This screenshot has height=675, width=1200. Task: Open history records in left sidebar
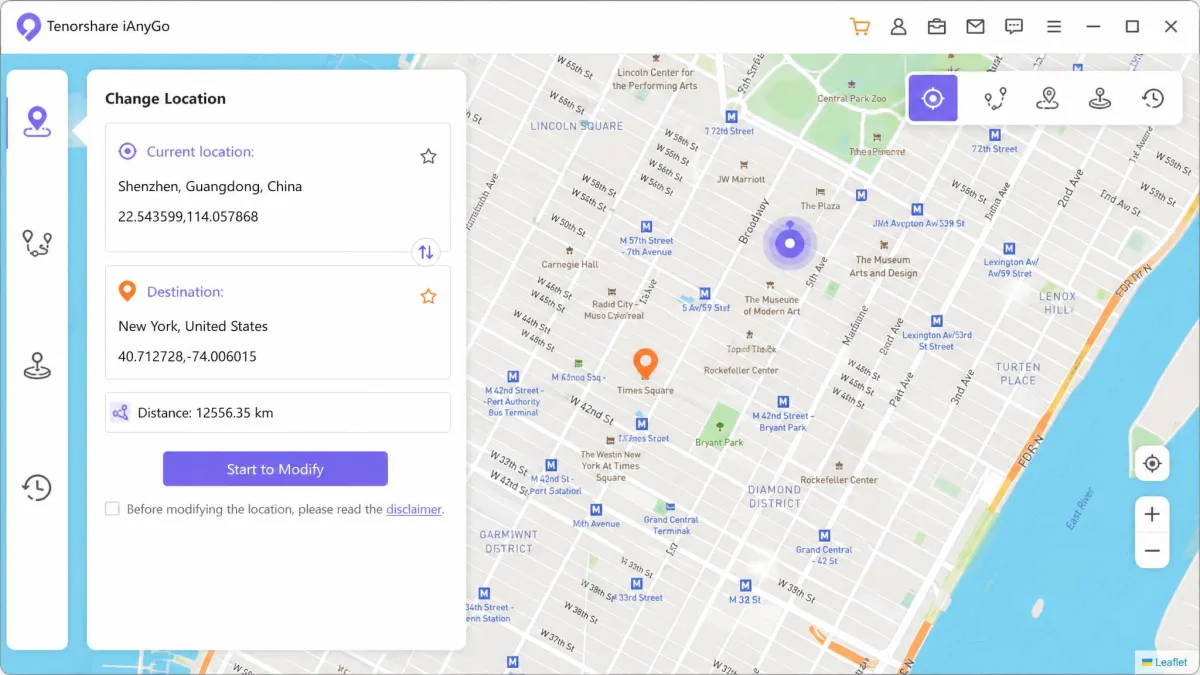(37, 487)
